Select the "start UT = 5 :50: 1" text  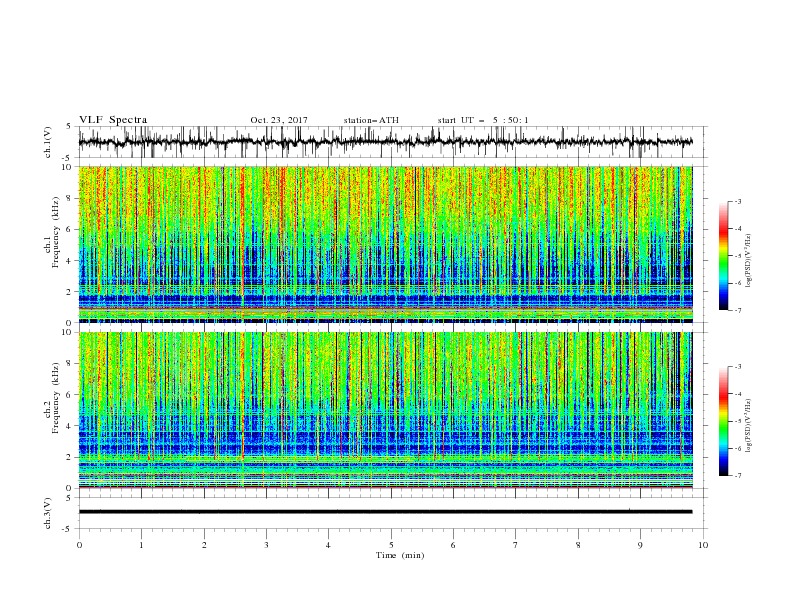tap(483, 120)
